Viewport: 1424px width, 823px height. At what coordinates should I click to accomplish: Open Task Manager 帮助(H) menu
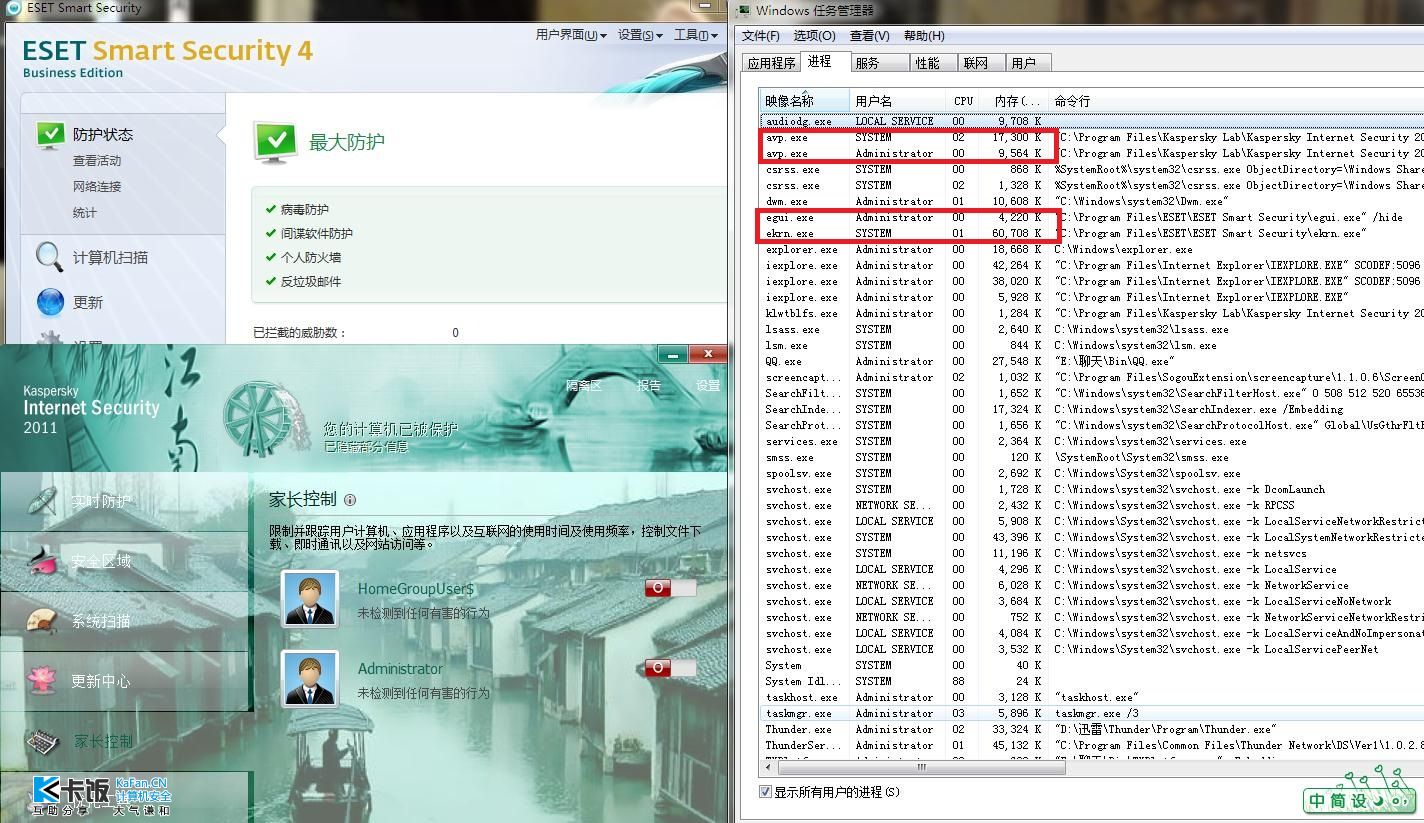coord(924,36)
